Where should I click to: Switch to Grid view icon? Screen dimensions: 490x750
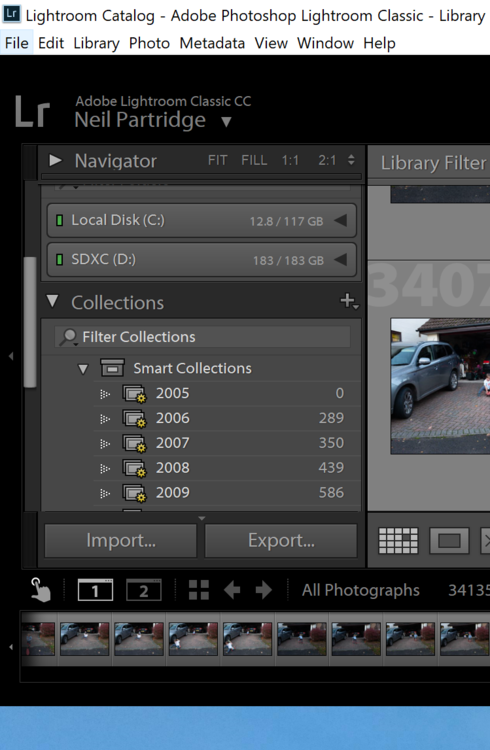pos(398,540)
